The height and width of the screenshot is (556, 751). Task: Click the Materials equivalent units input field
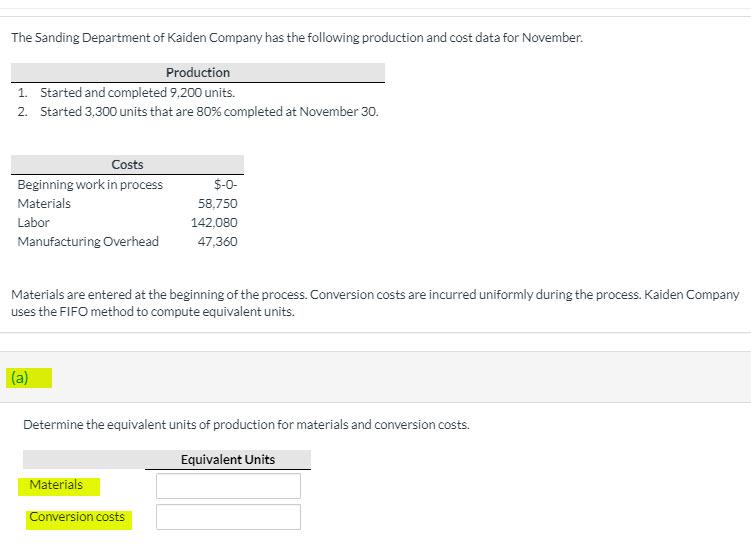pyautogui.click(x=228, y=486)
